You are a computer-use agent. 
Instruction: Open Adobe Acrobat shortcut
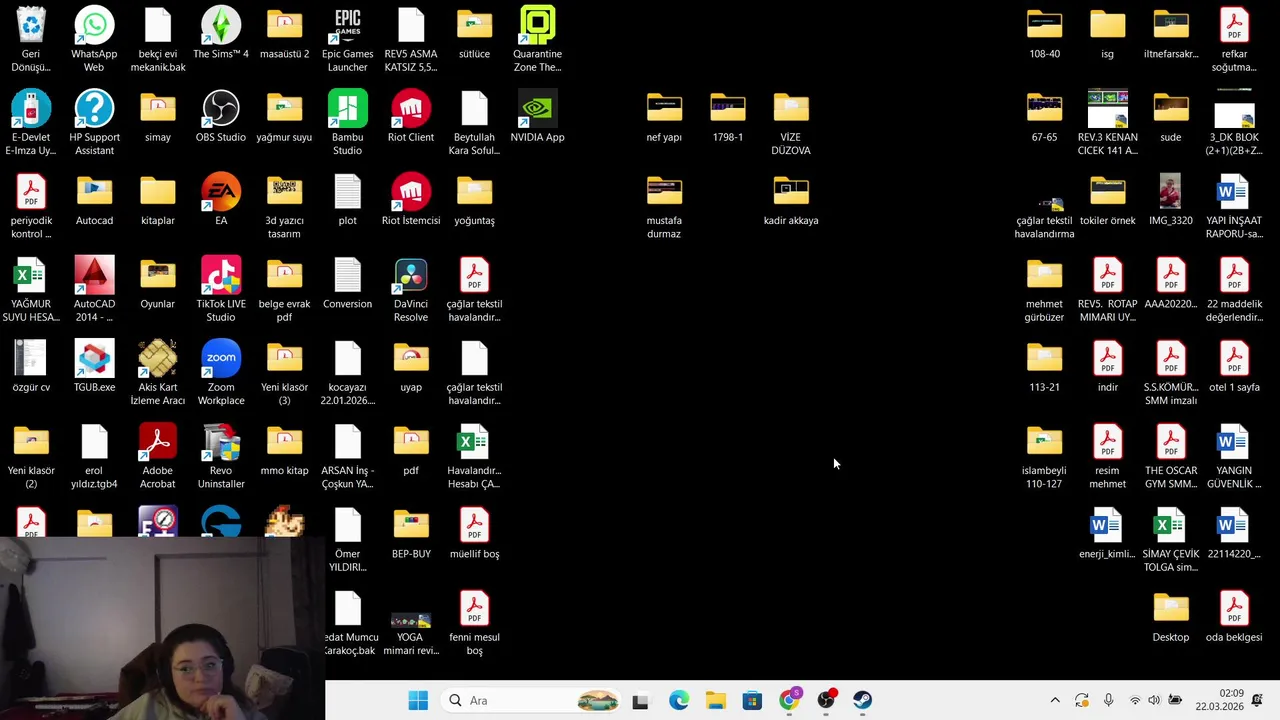click(158, 441)
